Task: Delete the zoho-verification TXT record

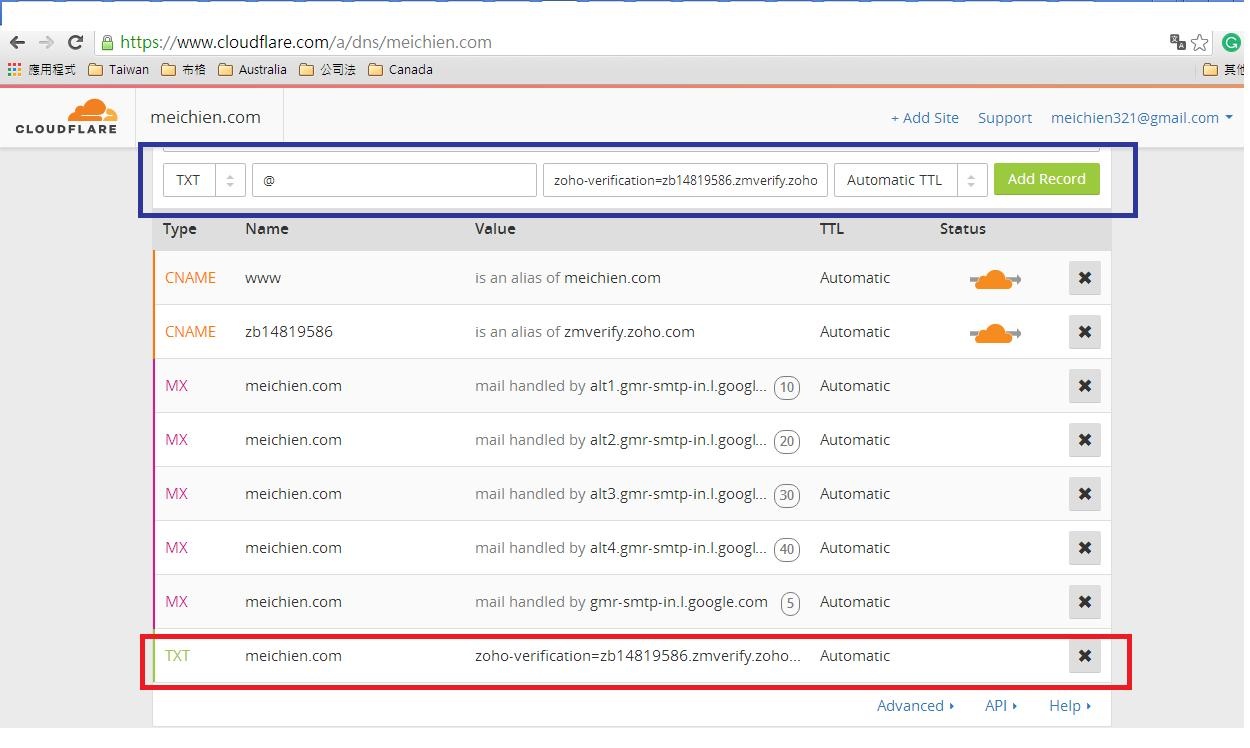Action: tap(1085, 656)
